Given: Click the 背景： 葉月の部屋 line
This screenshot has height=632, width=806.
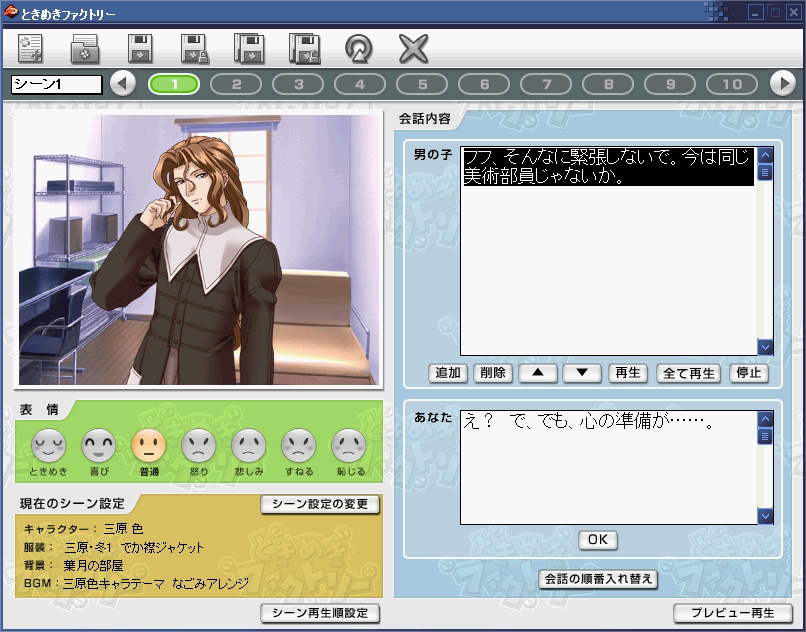Looking at the screenshot, I should (x=74, y=566).
